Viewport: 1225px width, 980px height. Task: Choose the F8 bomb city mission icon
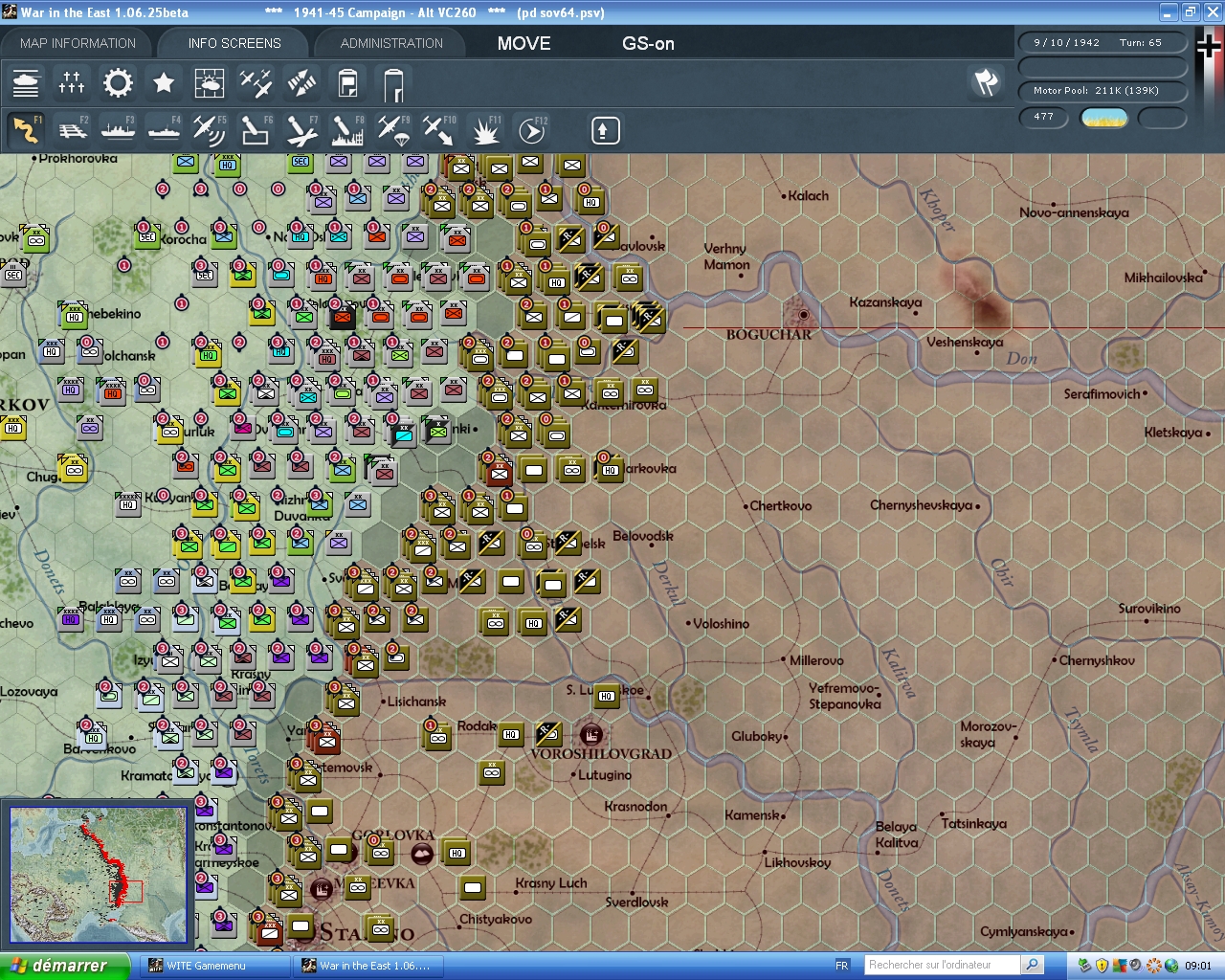click(x=347, y=129)
